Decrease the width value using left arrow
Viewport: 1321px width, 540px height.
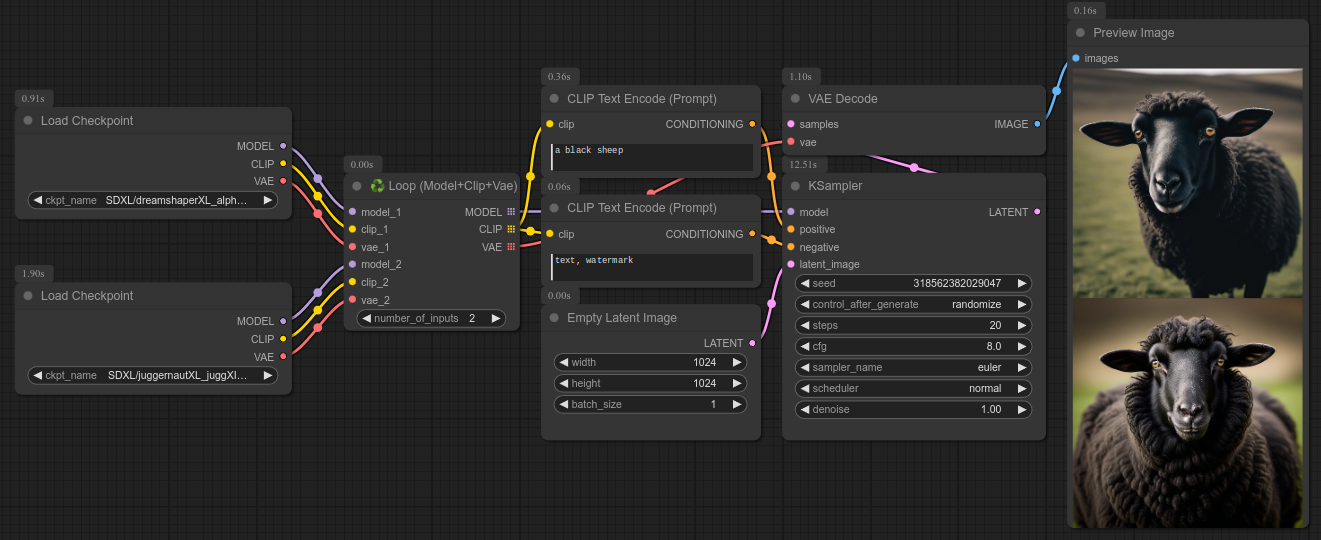pyautogui.click(x=563, y=362)
